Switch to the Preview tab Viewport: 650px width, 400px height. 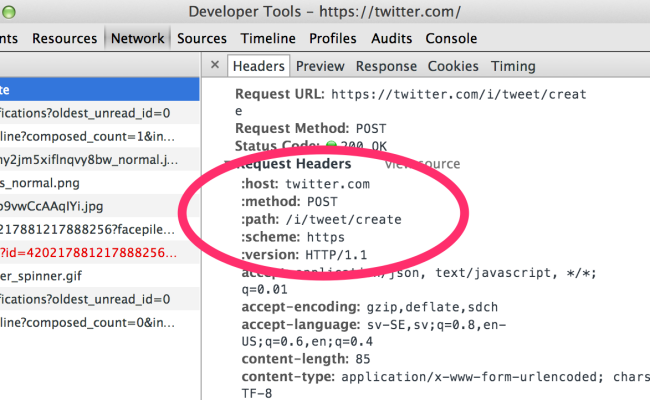[320, 66]
